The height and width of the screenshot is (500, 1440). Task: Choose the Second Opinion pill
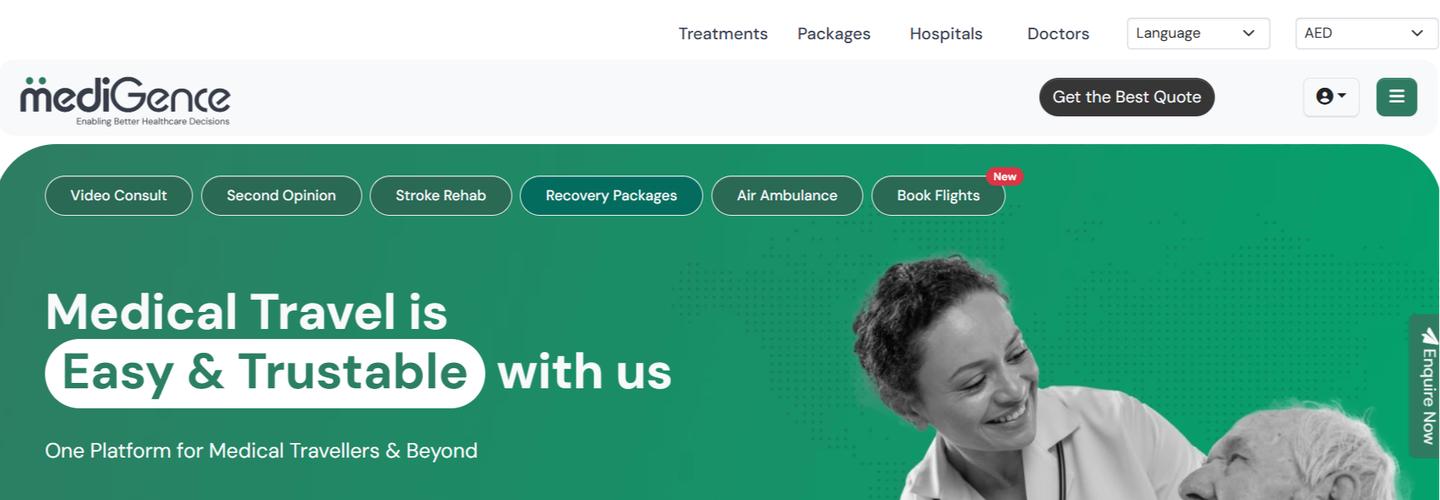tap(281, 195)
